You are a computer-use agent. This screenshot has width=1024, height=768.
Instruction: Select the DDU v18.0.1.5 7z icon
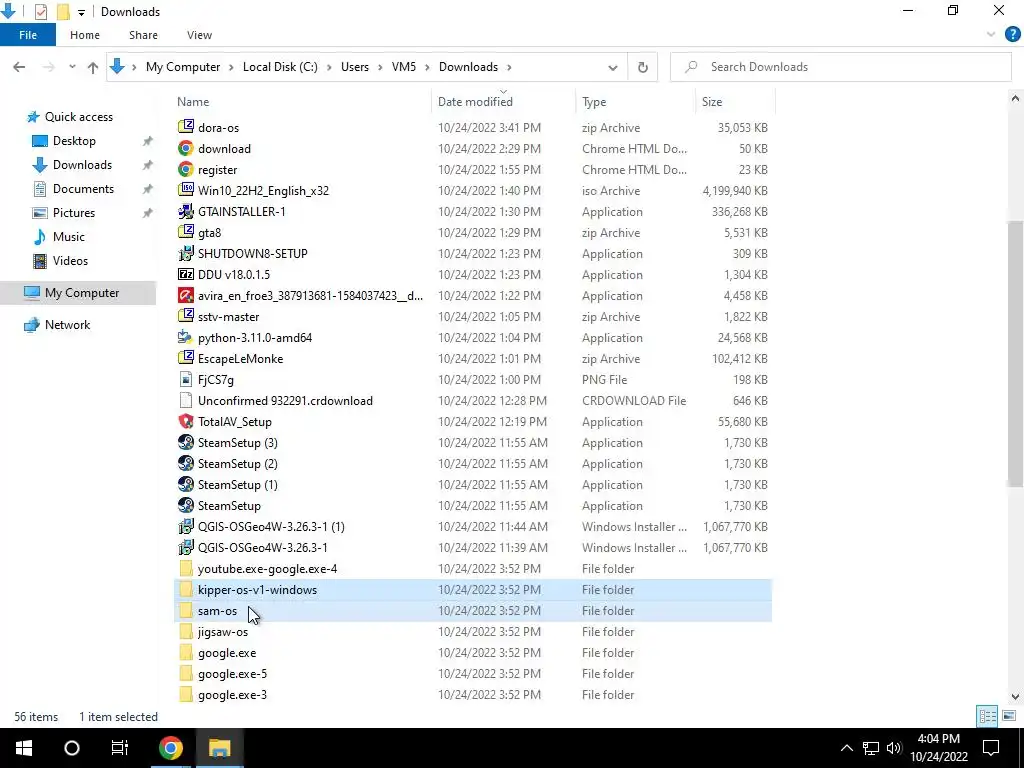(186, 274)
